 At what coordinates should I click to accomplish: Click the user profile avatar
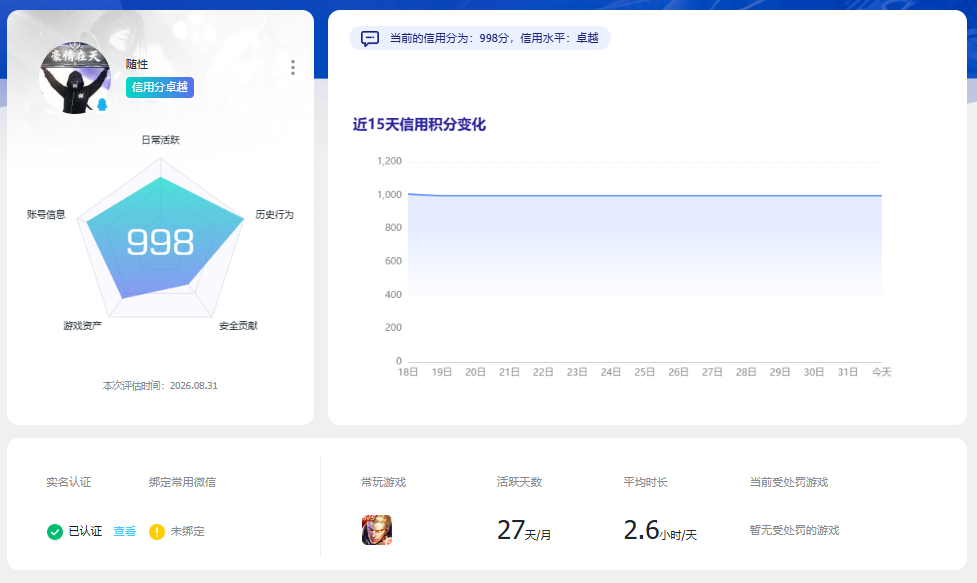pyautogui.click(x=75, y=78)
